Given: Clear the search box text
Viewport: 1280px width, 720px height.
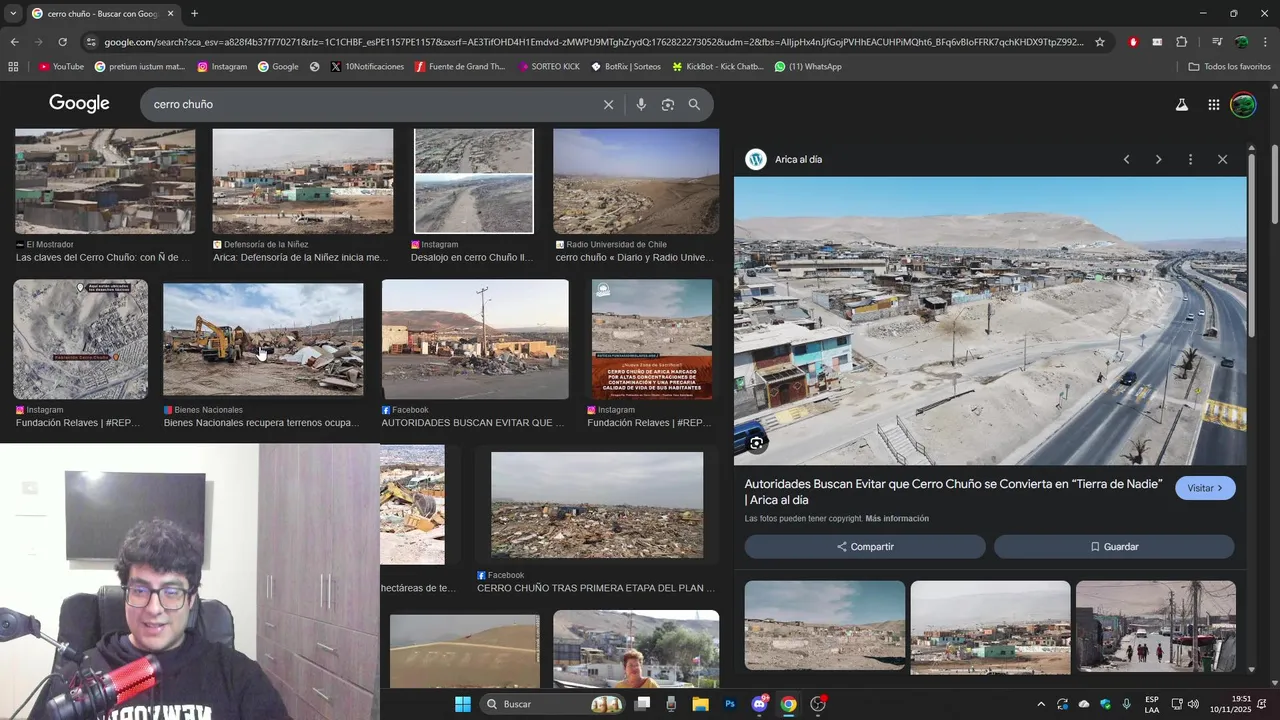Looking at the screenshot, I should click(608, 105).
